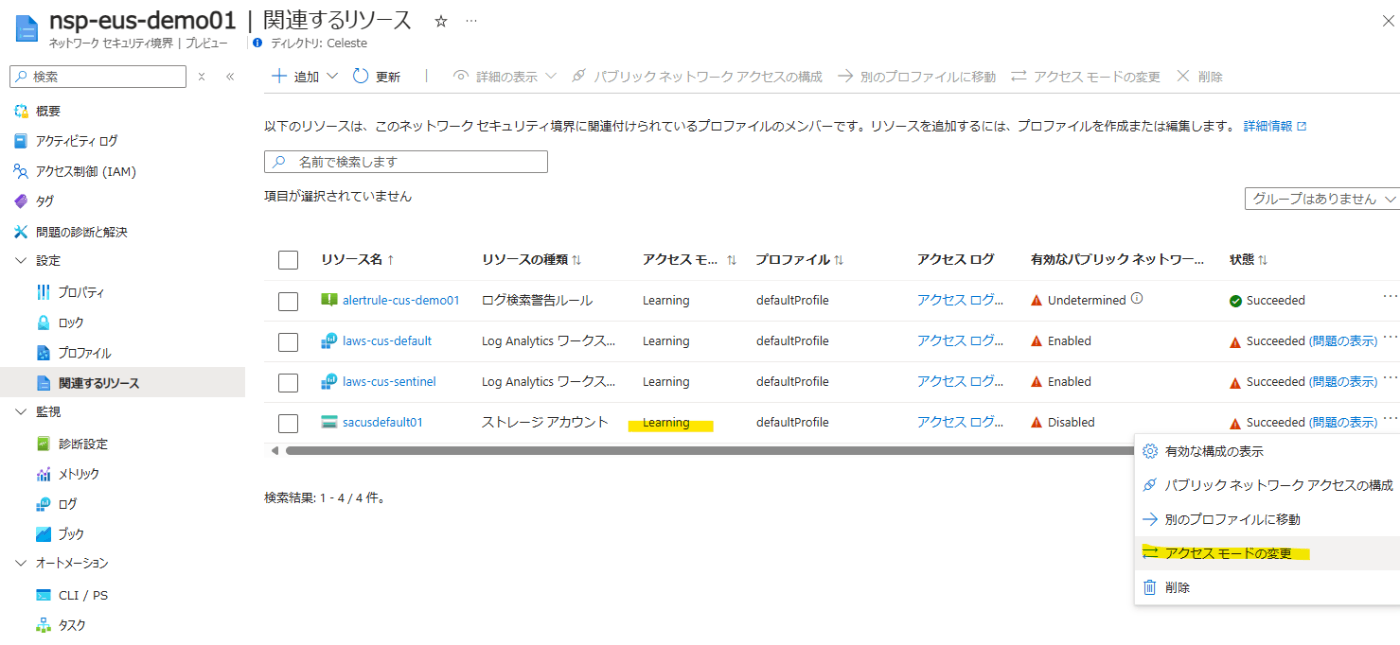
Task: Open the alertrule-cus-demo01 resource link
Action: click(401, 300)
